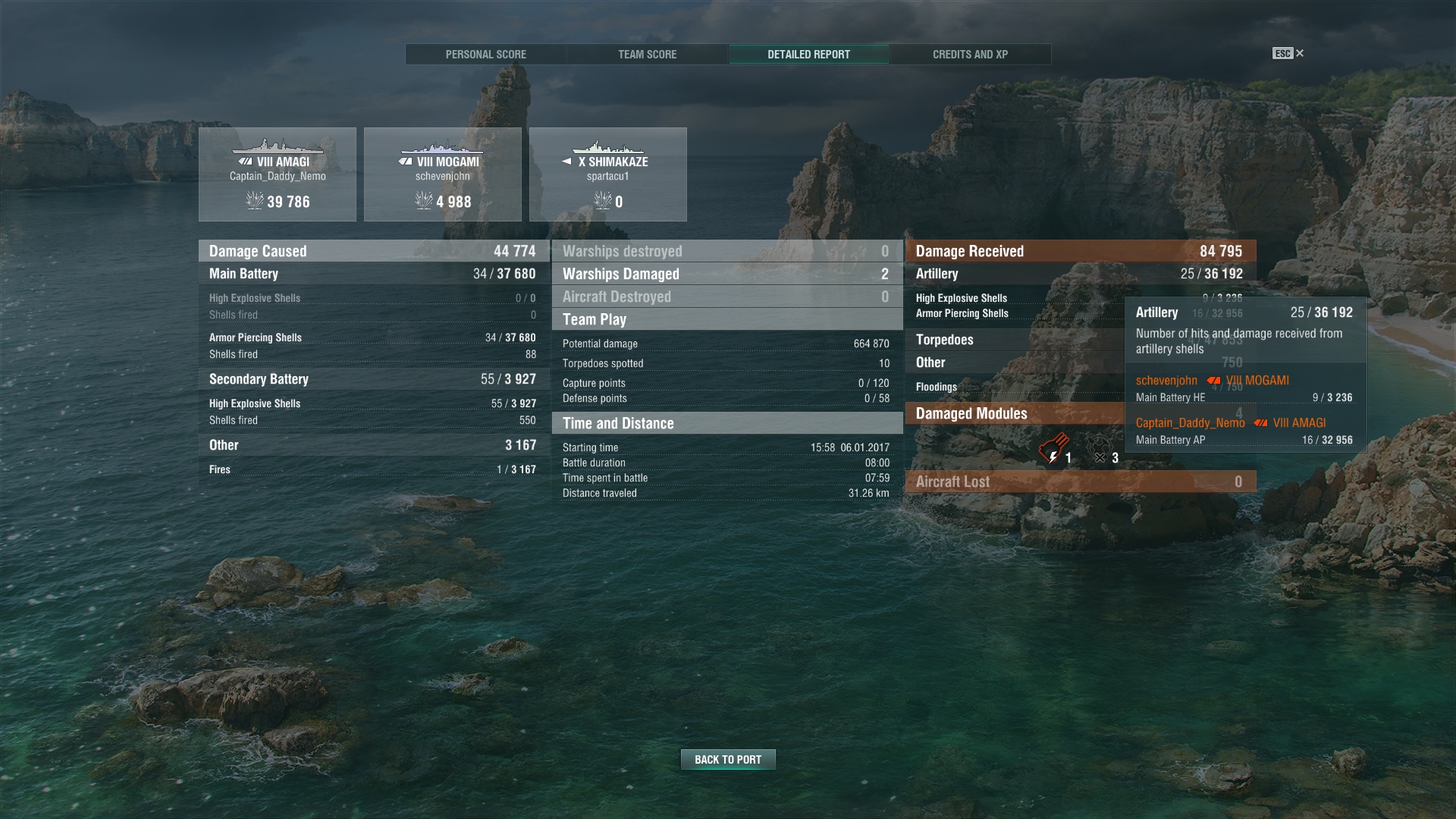Select the Captain_Daddy_Nemo Amagi card
1456x819 pixels.
click(278, 174)
